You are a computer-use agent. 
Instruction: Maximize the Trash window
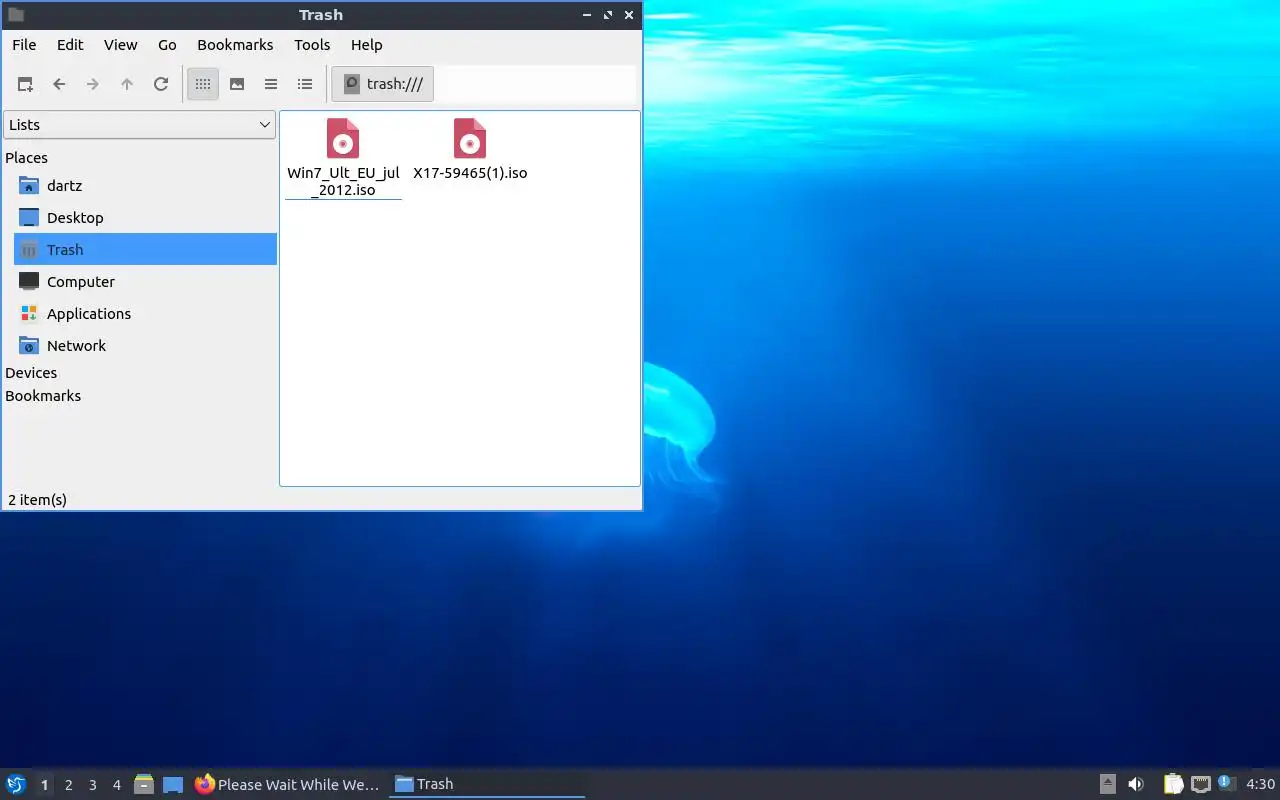(x=608, y=15)
